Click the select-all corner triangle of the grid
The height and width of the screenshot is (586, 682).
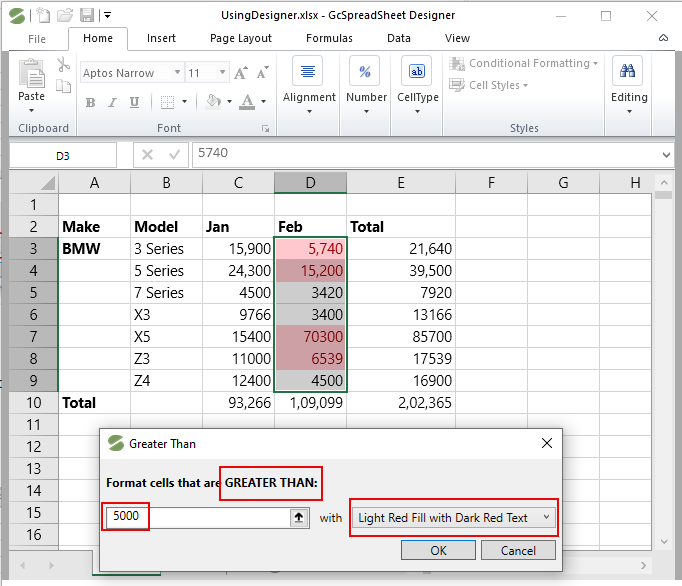coord(48,183)
